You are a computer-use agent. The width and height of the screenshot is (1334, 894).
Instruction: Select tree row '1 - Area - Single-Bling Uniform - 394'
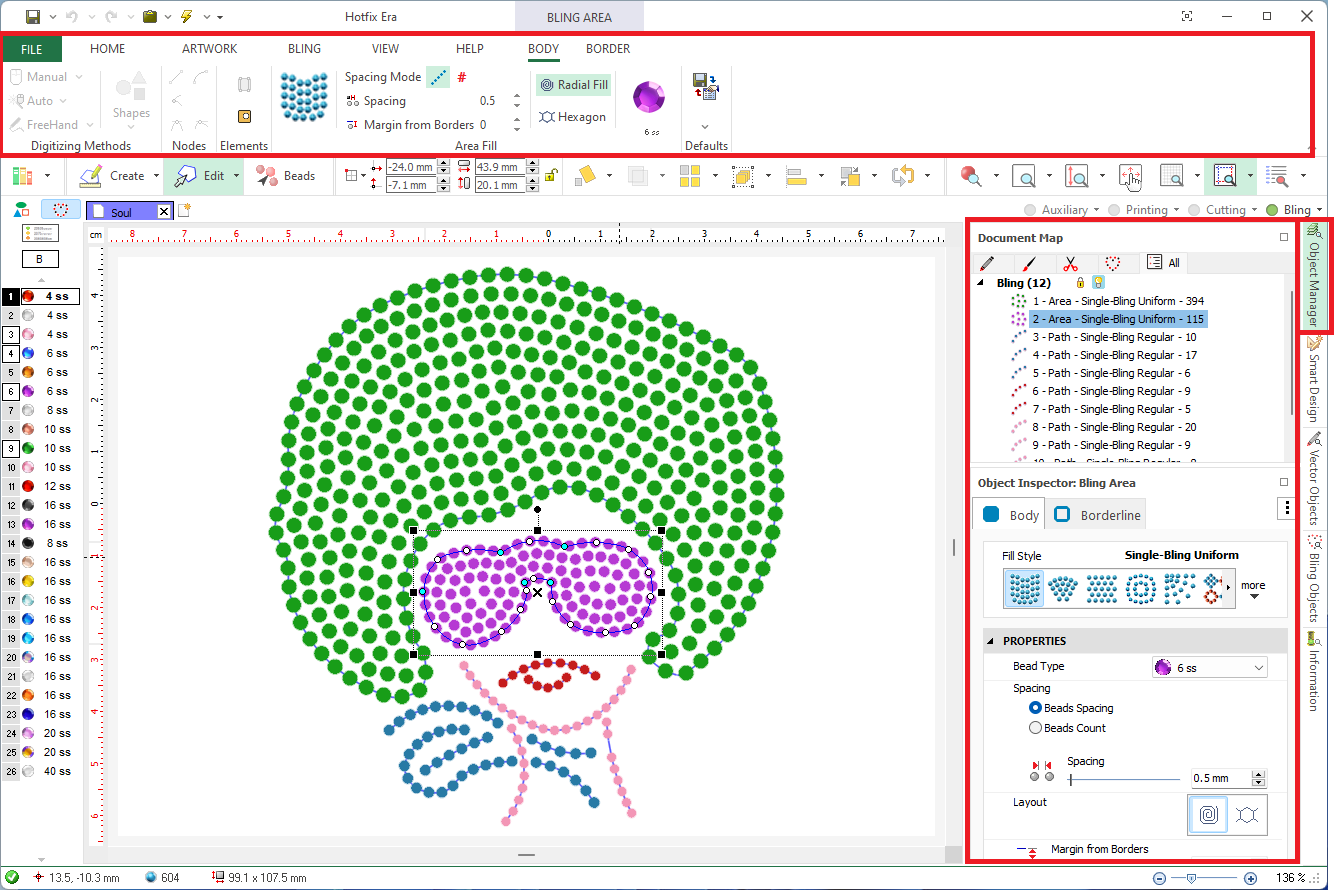[1118, 301]
